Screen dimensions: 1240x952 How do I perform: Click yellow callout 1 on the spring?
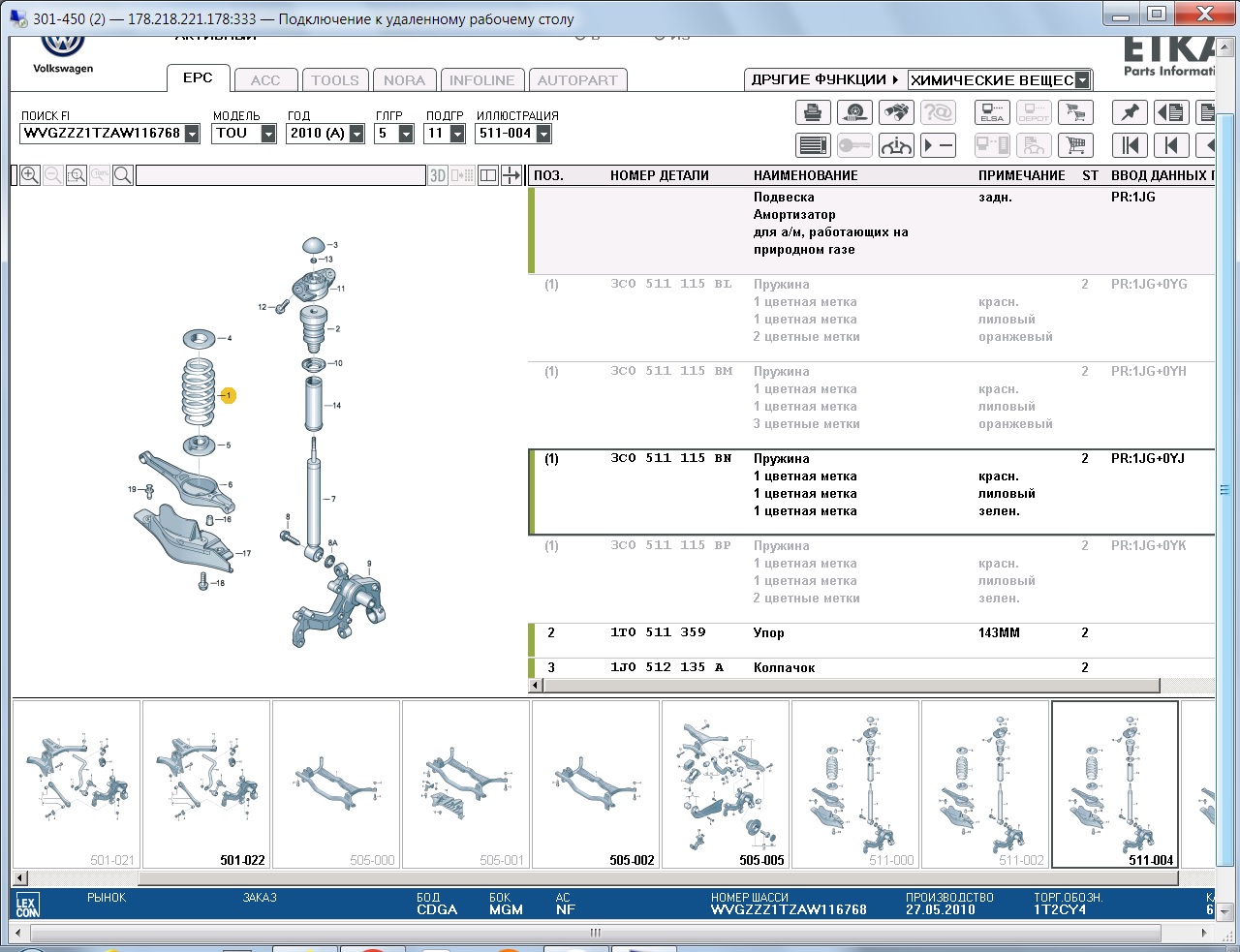click(x=229, y=395)
